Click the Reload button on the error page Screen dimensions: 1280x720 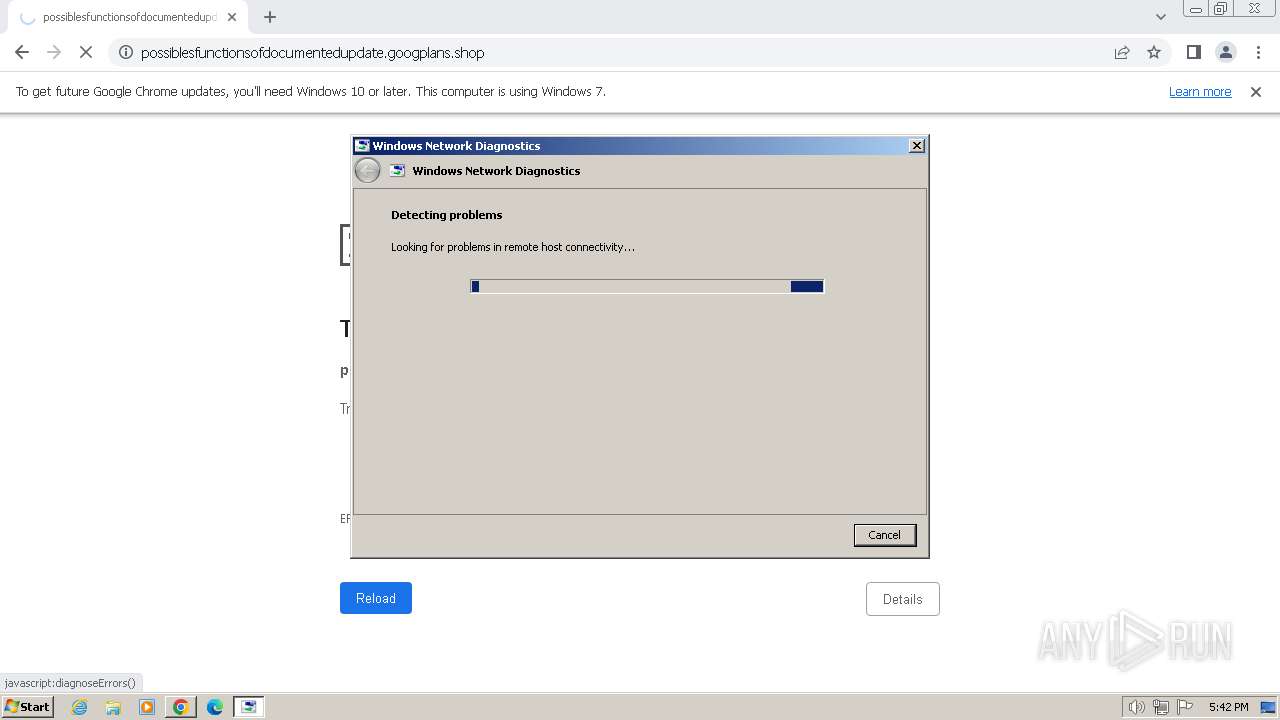click(x=376, y=598)
